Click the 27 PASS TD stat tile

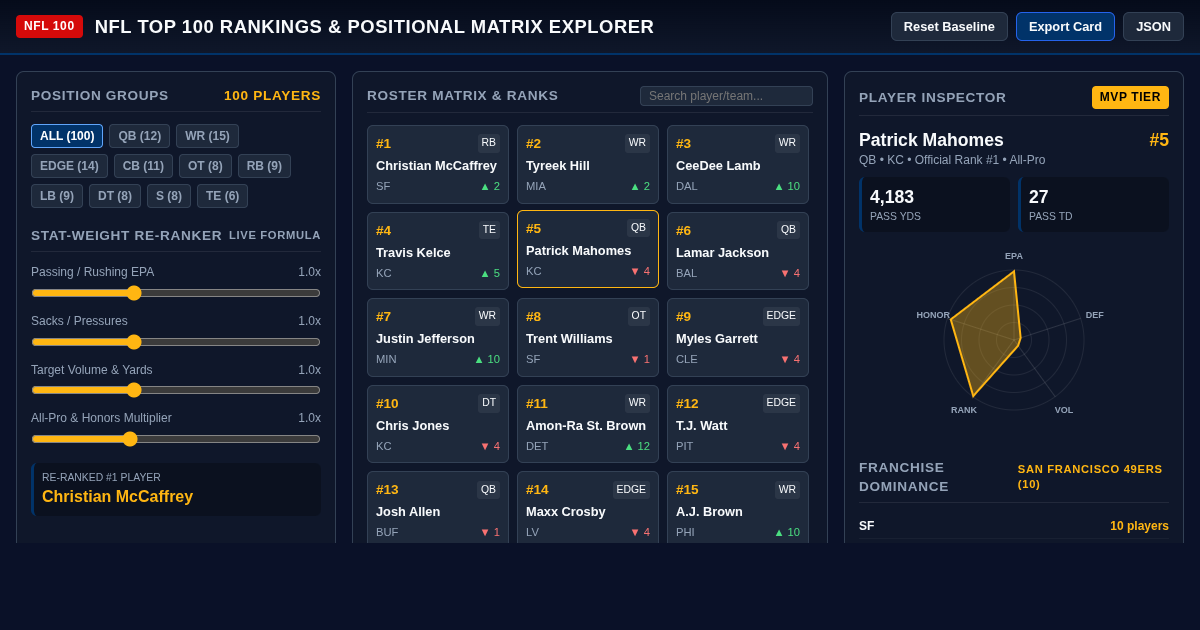coord(1093,205)
